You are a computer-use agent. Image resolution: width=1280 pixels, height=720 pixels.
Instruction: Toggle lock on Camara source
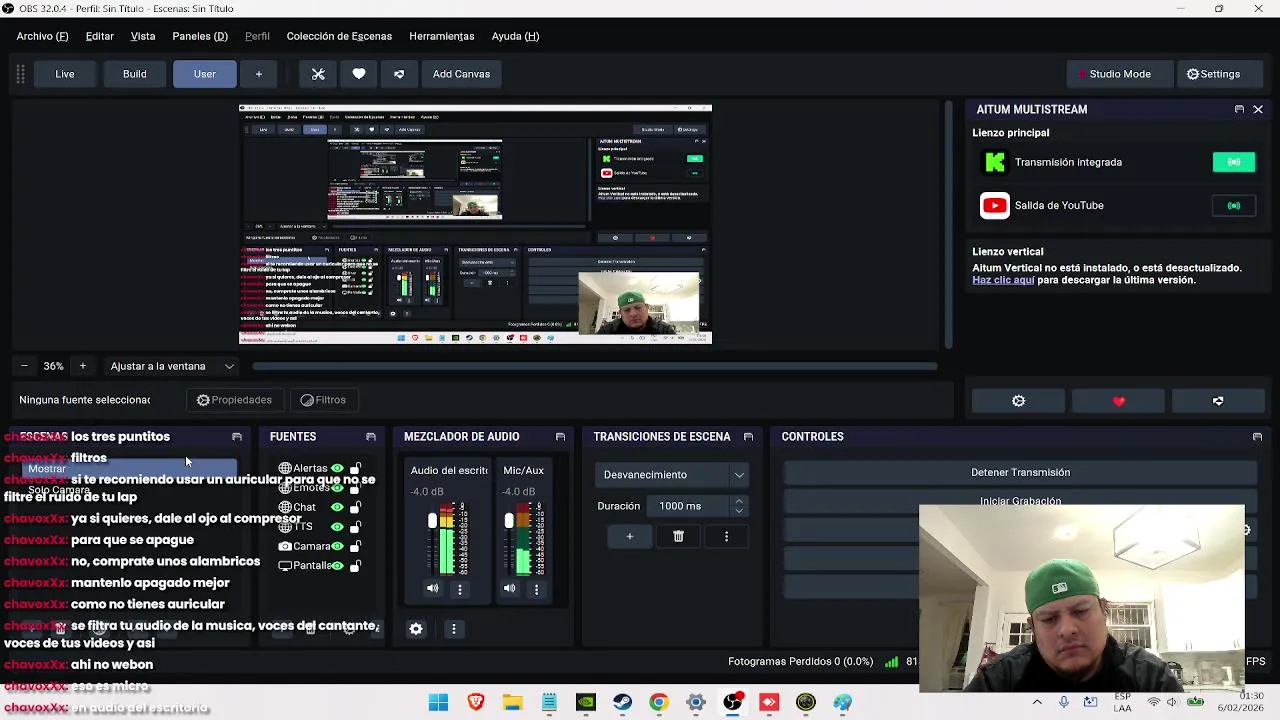point(355,546)
